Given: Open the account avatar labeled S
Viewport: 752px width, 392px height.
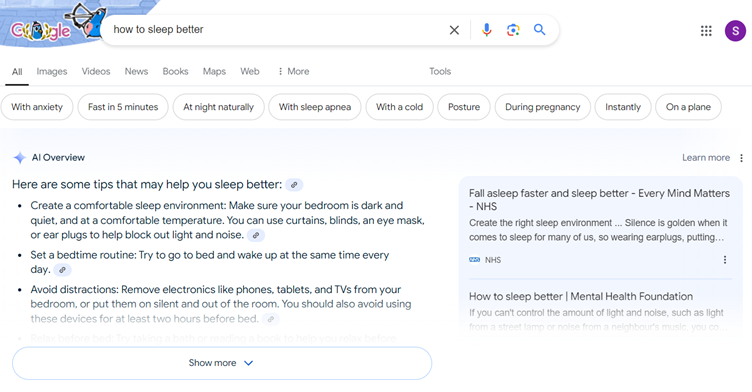Looking at the screenshot, I should pos(735,31).
